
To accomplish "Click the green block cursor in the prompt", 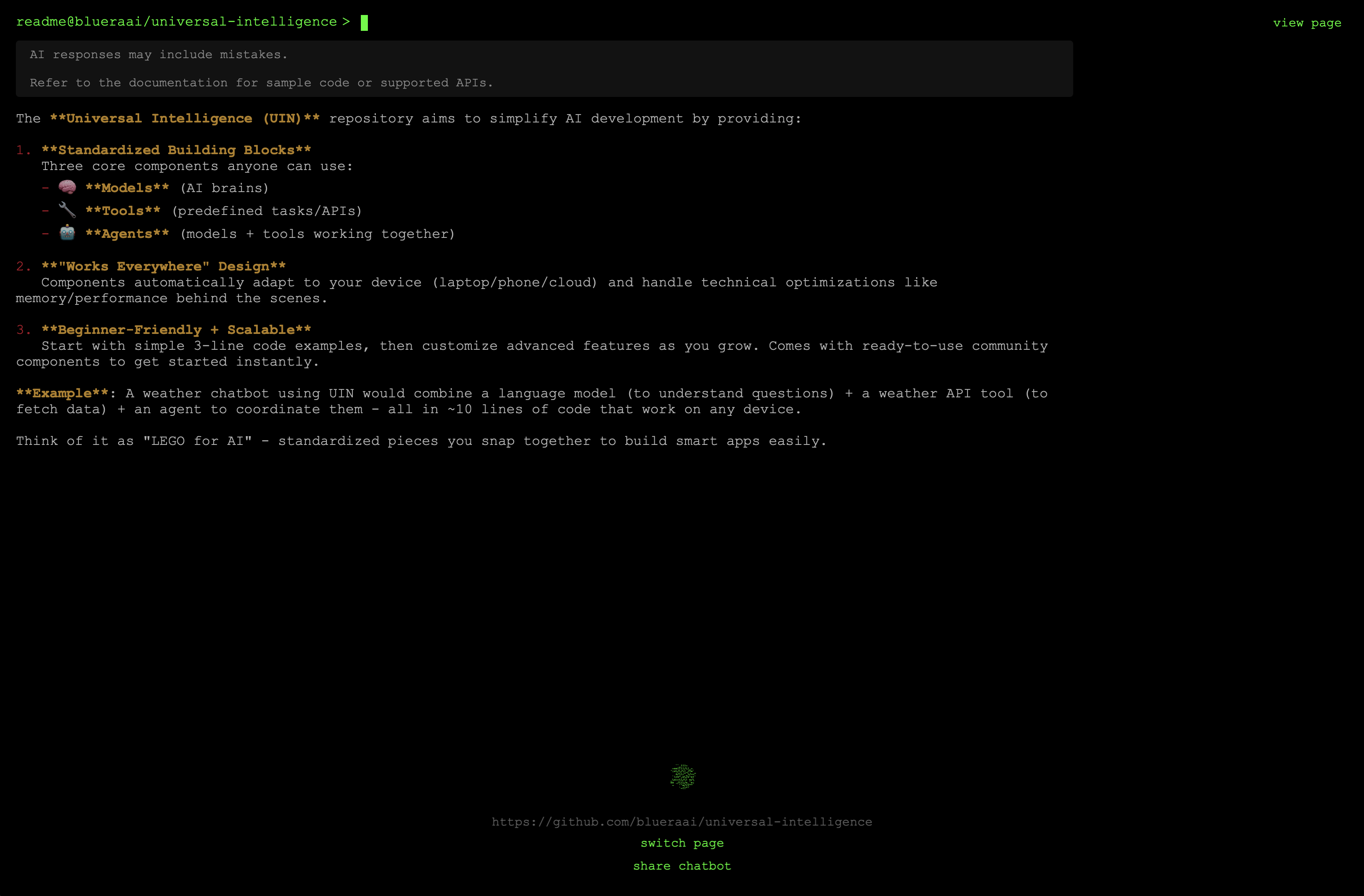I will click(364, 23).
